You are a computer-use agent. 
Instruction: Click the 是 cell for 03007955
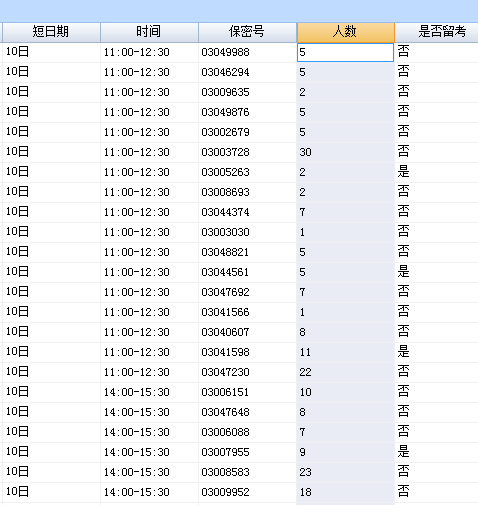coord(437,452)
